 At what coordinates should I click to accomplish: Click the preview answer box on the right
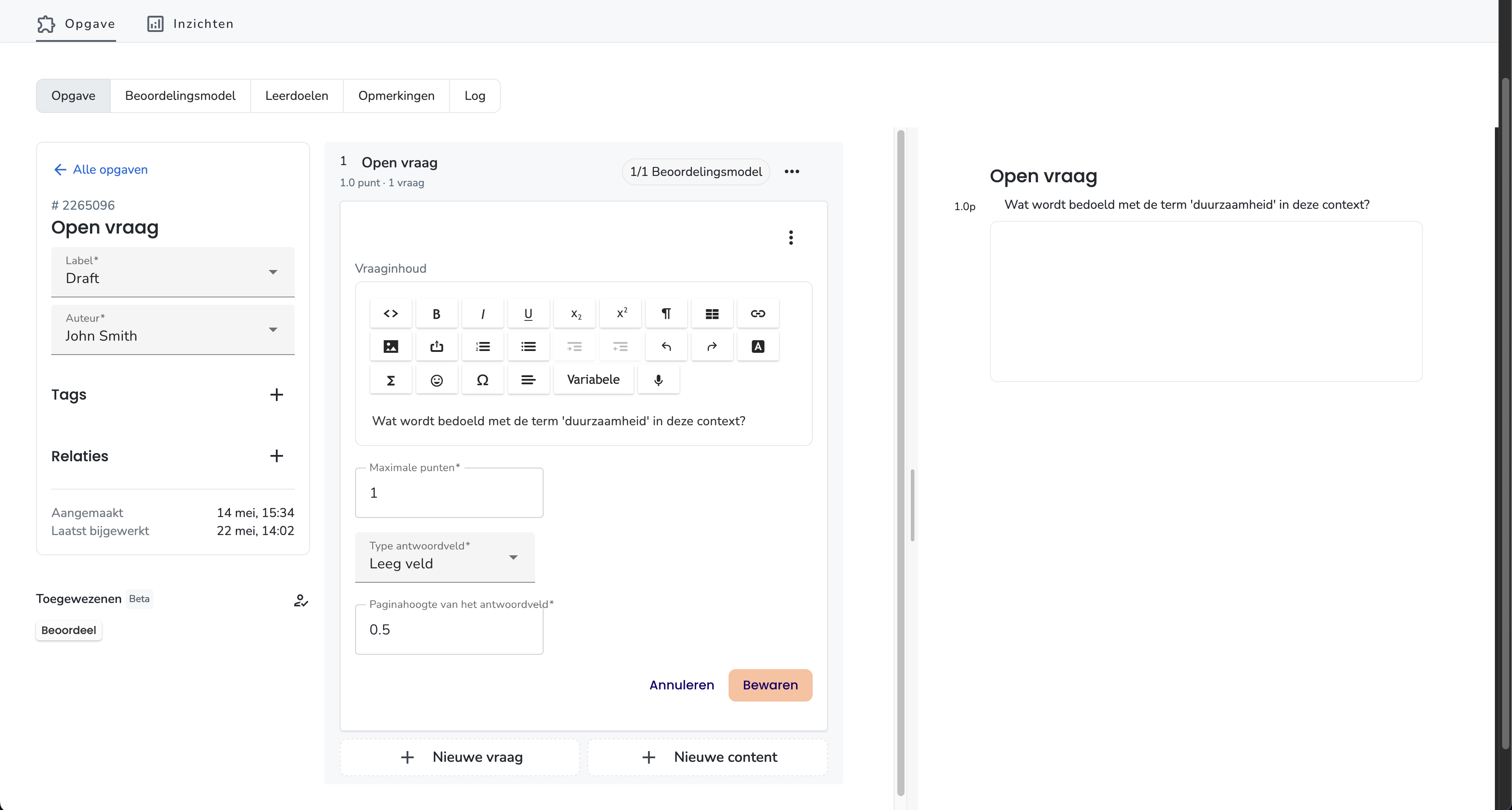1206,301
